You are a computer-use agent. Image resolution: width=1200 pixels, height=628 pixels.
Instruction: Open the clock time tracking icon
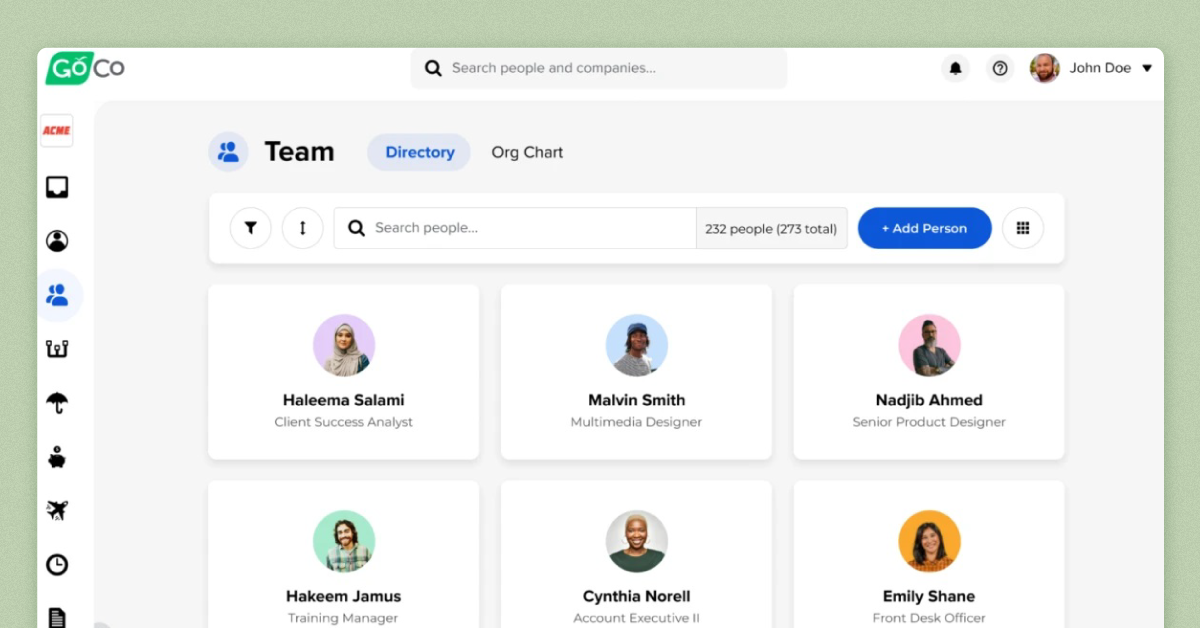click(57, 565)
